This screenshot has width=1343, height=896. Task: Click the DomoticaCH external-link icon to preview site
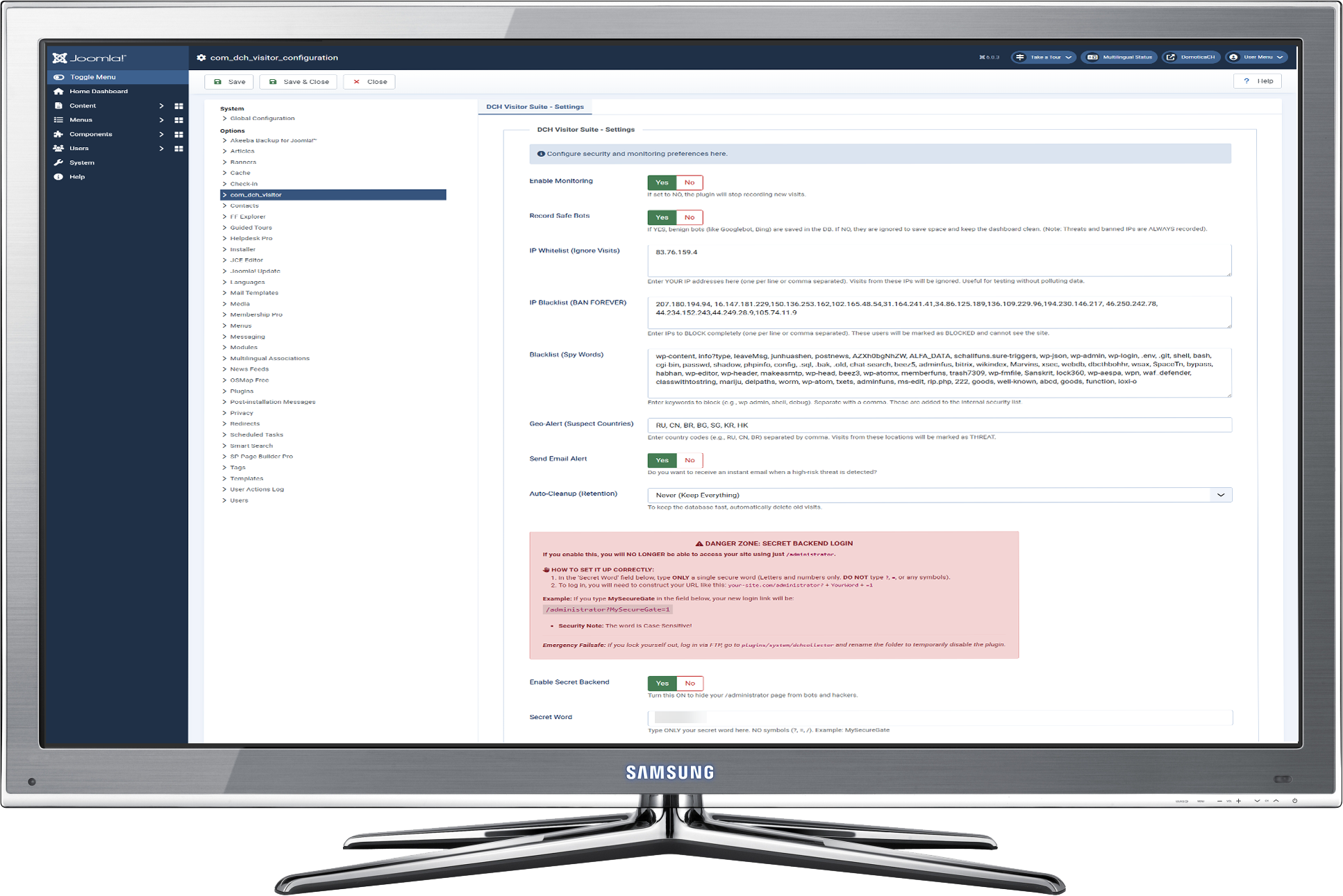pos(1170,57)
